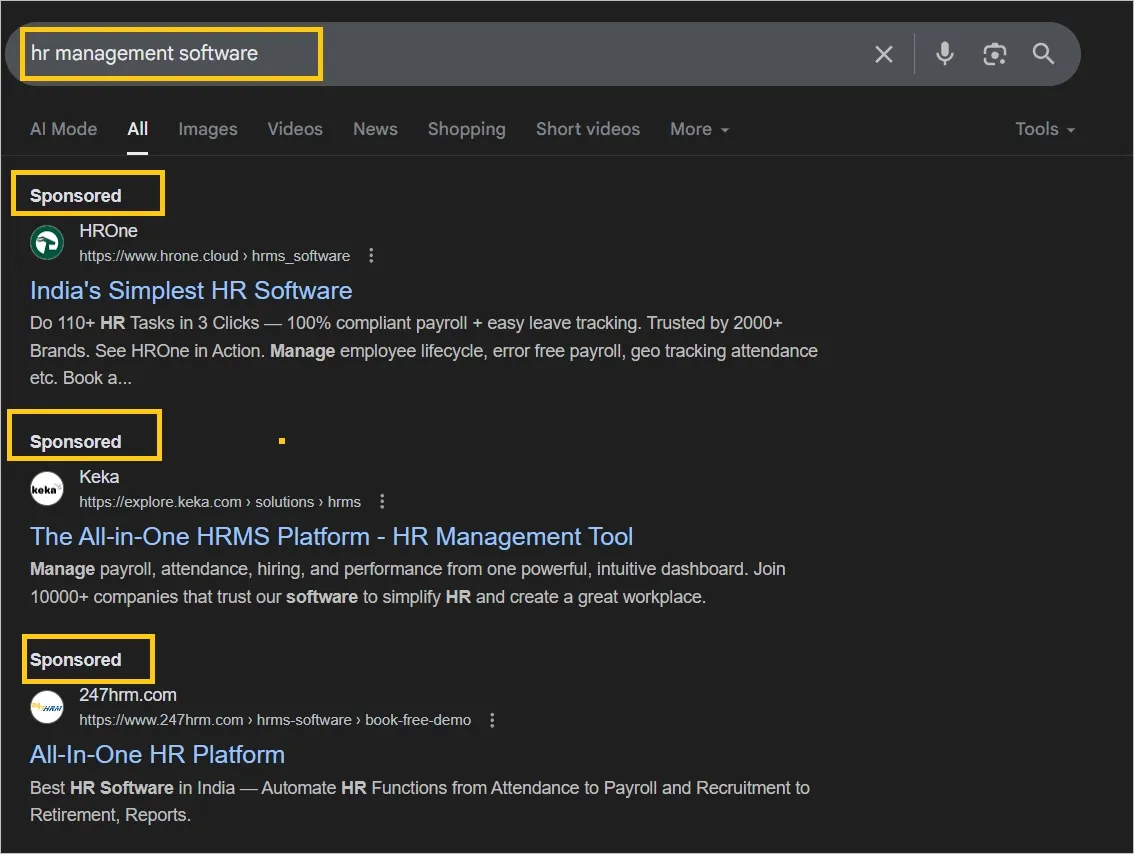Clear the search box with X icon
The height and width of the screenshot is (854, 1134).
884,54
